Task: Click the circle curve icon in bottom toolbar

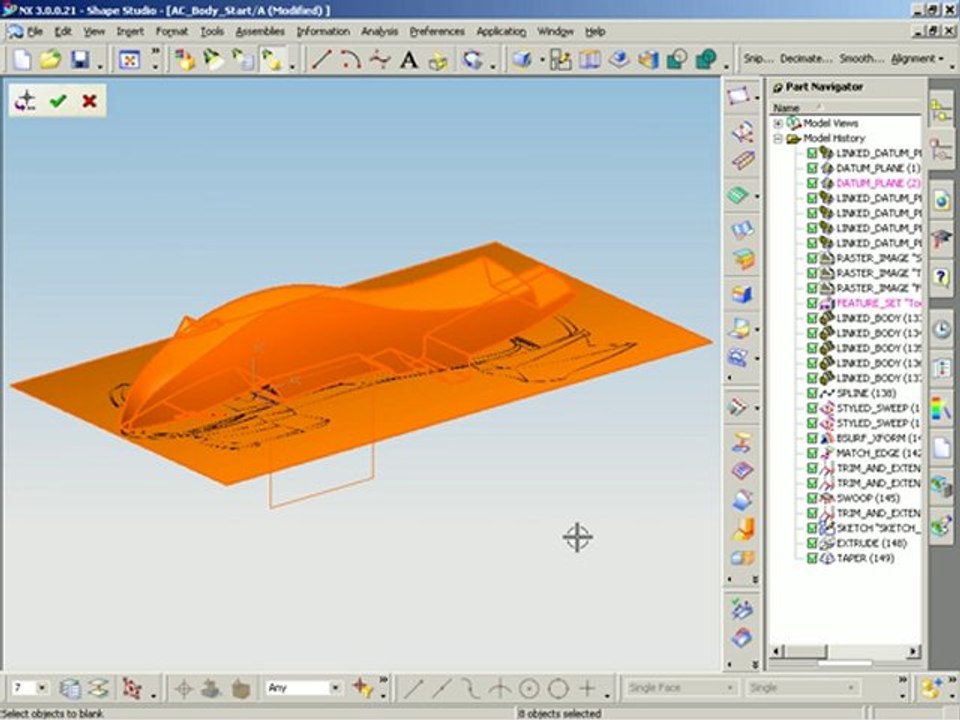Action: [x=558, y=689]
